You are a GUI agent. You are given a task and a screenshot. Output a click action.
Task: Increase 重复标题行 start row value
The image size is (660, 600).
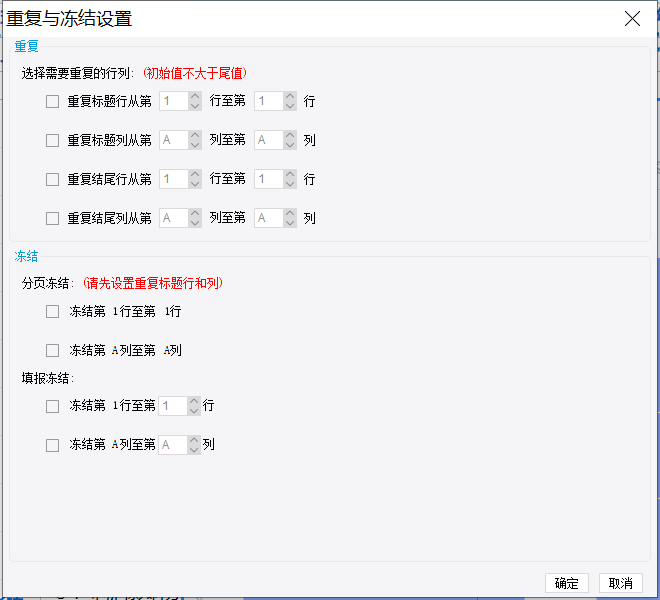(195, 96)
